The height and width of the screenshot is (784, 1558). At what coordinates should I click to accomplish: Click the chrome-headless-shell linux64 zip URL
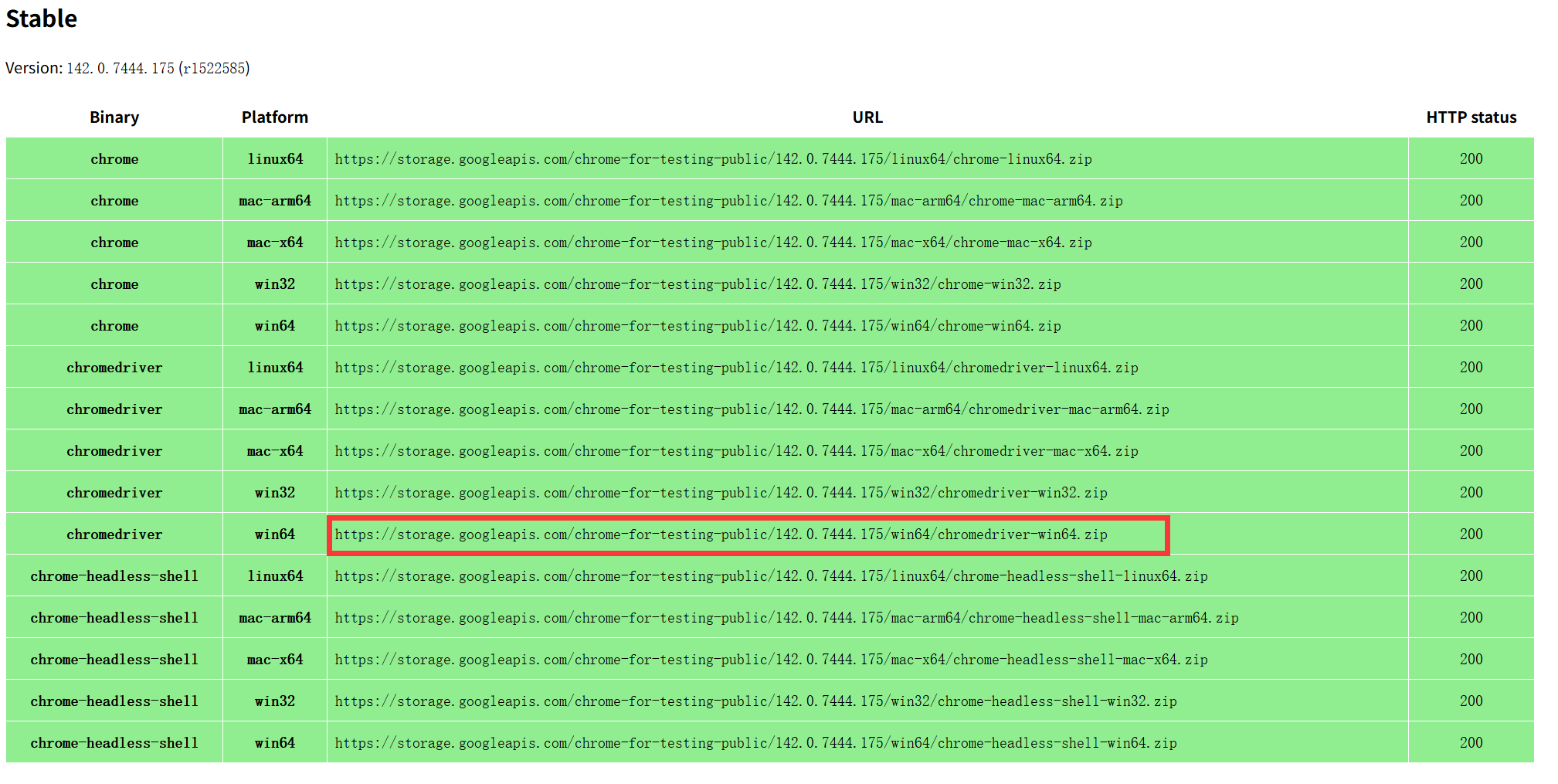click(771, 576)
